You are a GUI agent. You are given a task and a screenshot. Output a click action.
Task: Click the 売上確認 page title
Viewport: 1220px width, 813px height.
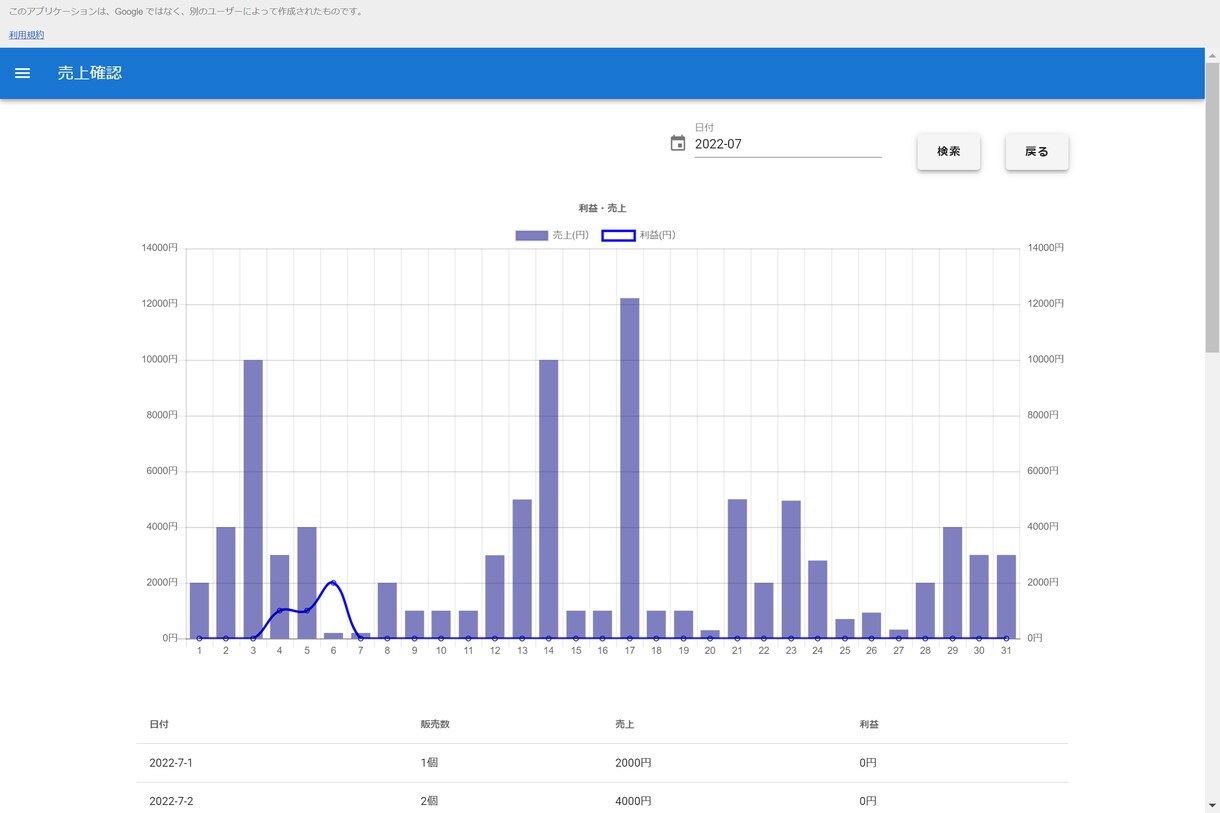coord(90,73)
